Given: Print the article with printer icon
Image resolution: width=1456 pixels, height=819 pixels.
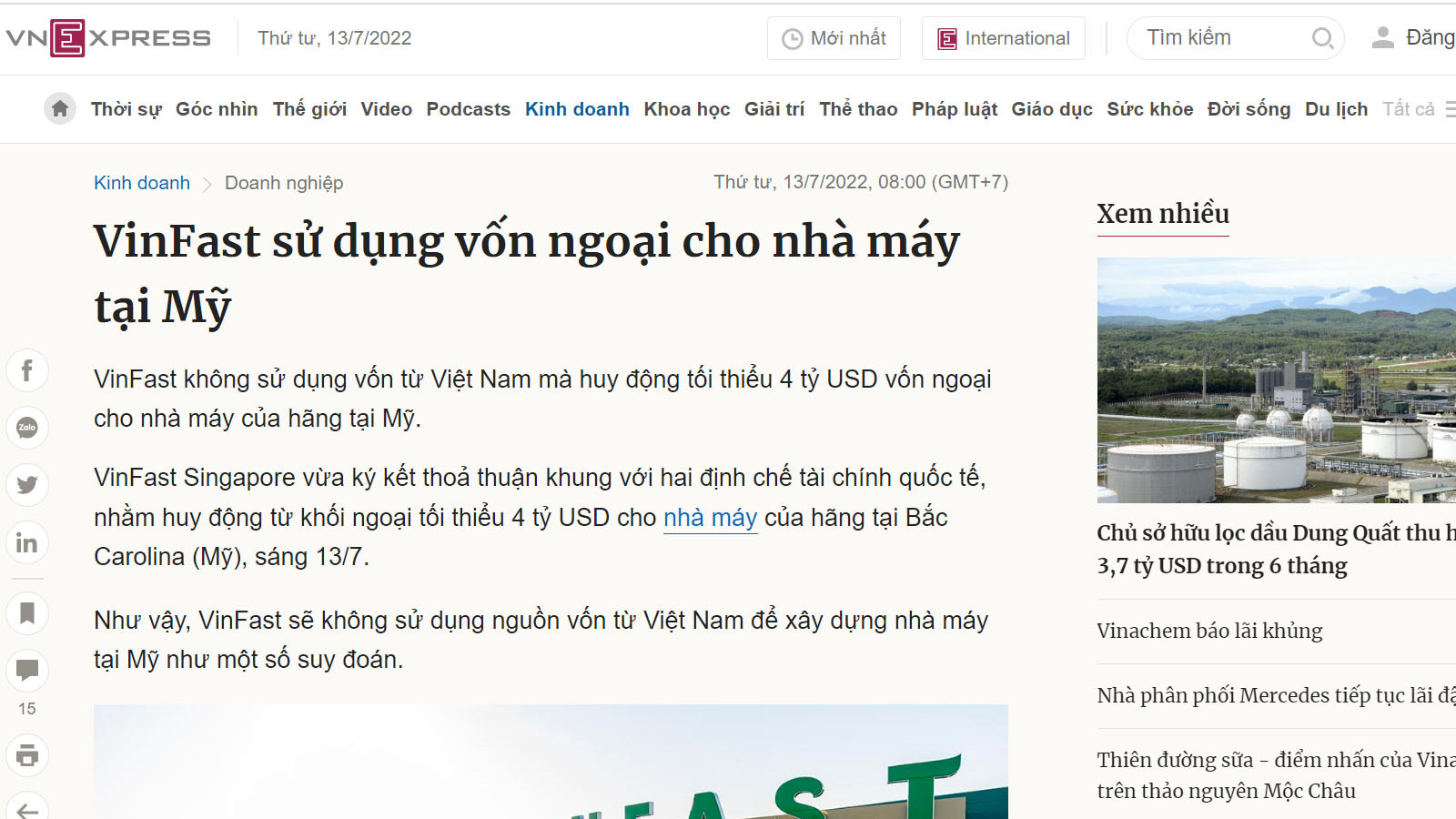Looking at the screenshot, I should click(x=27, y=755).
